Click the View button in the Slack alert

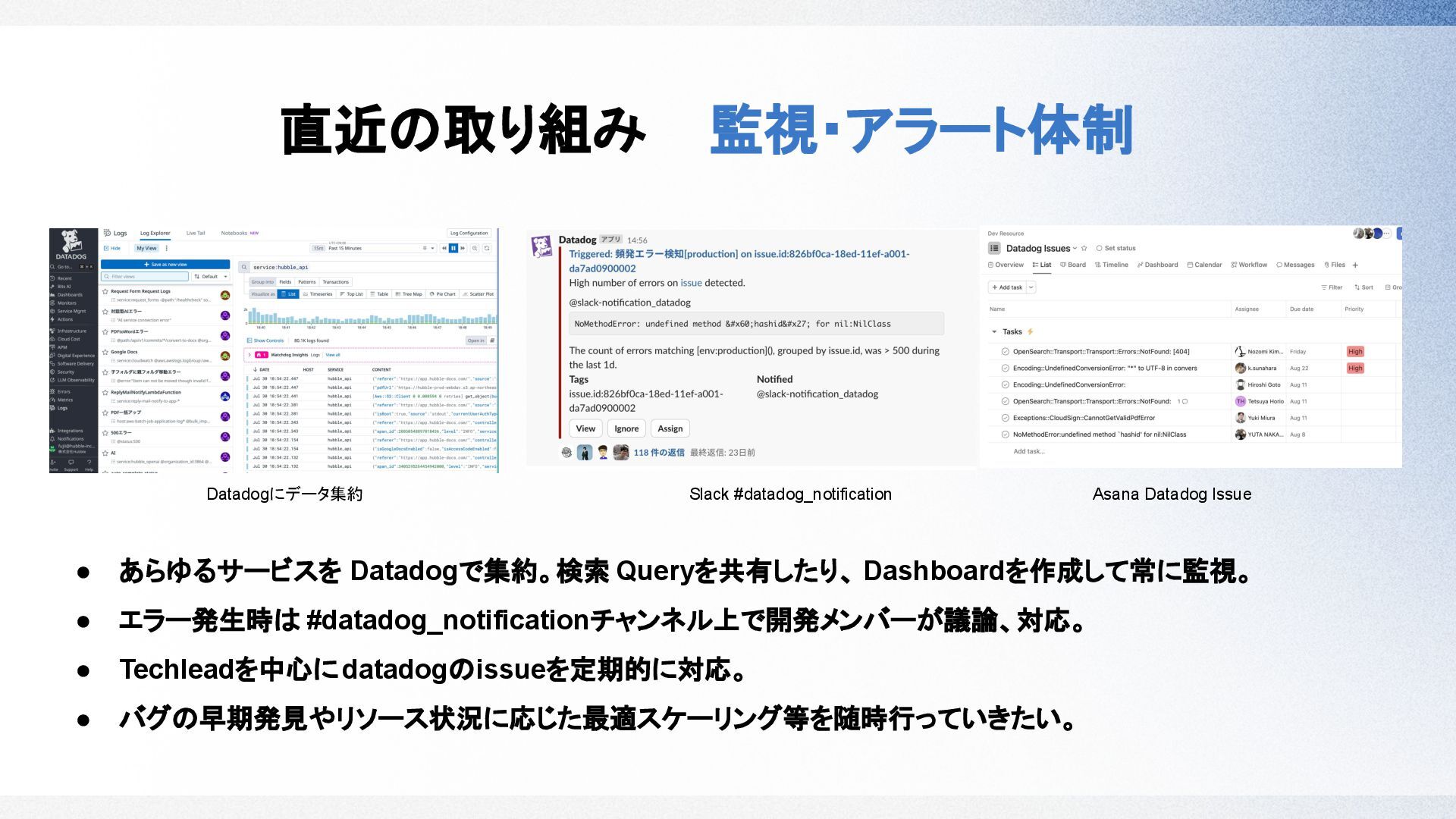coord(585,428)
